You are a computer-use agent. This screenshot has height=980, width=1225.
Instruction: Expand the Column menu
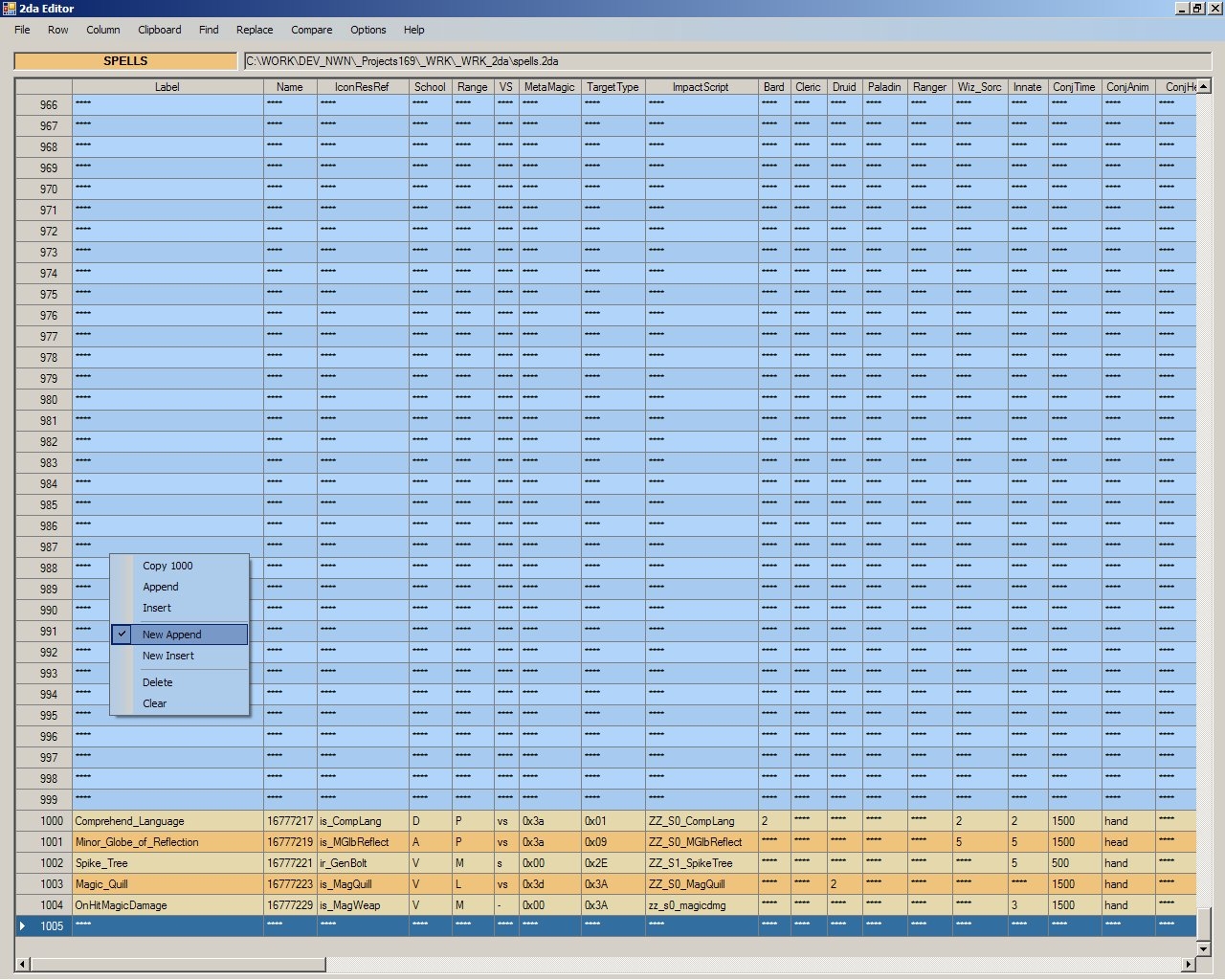coord(102,30)
